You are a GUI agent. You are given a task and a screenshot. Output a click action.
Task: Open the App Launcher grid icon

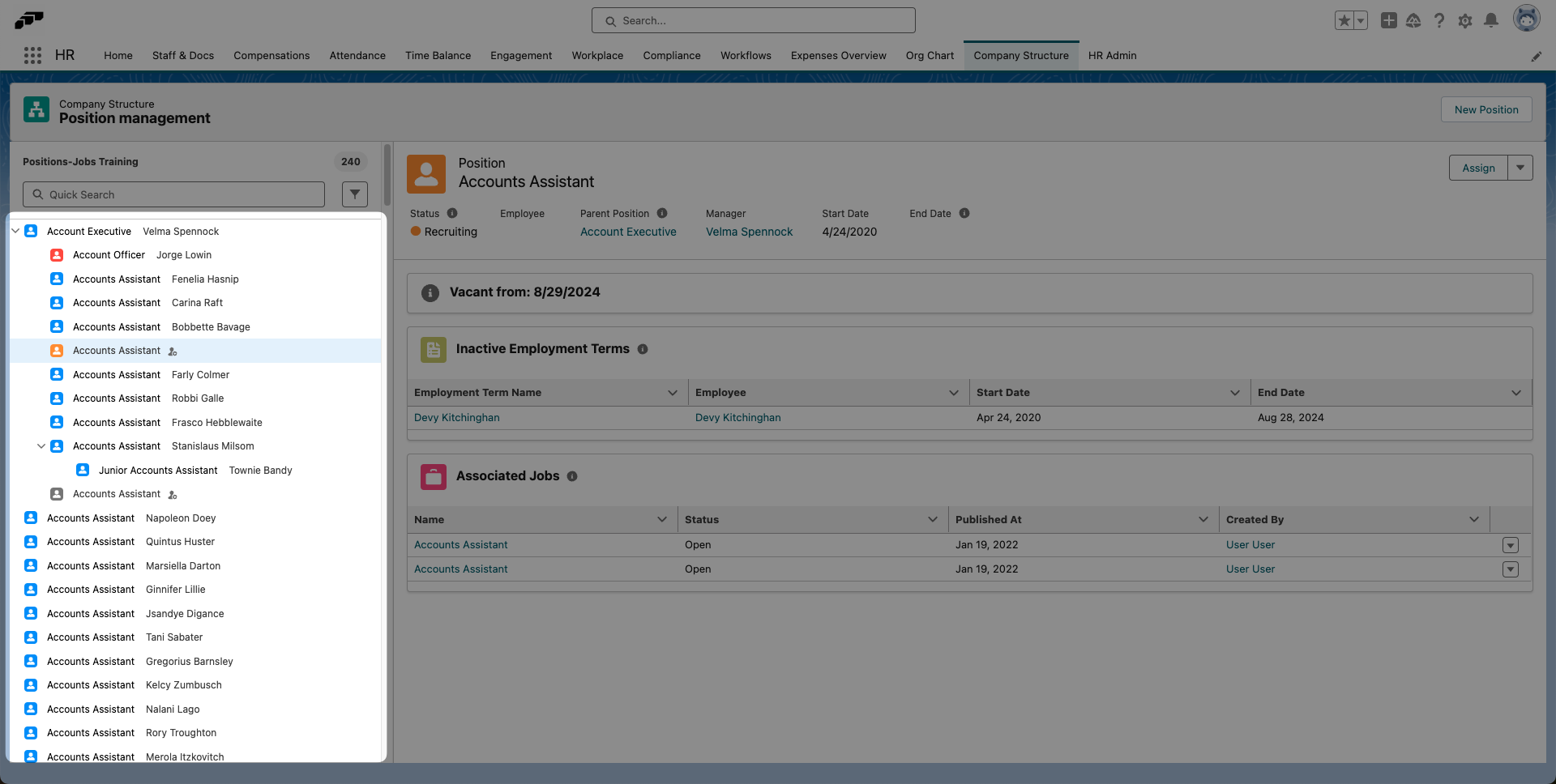point(32,55)
